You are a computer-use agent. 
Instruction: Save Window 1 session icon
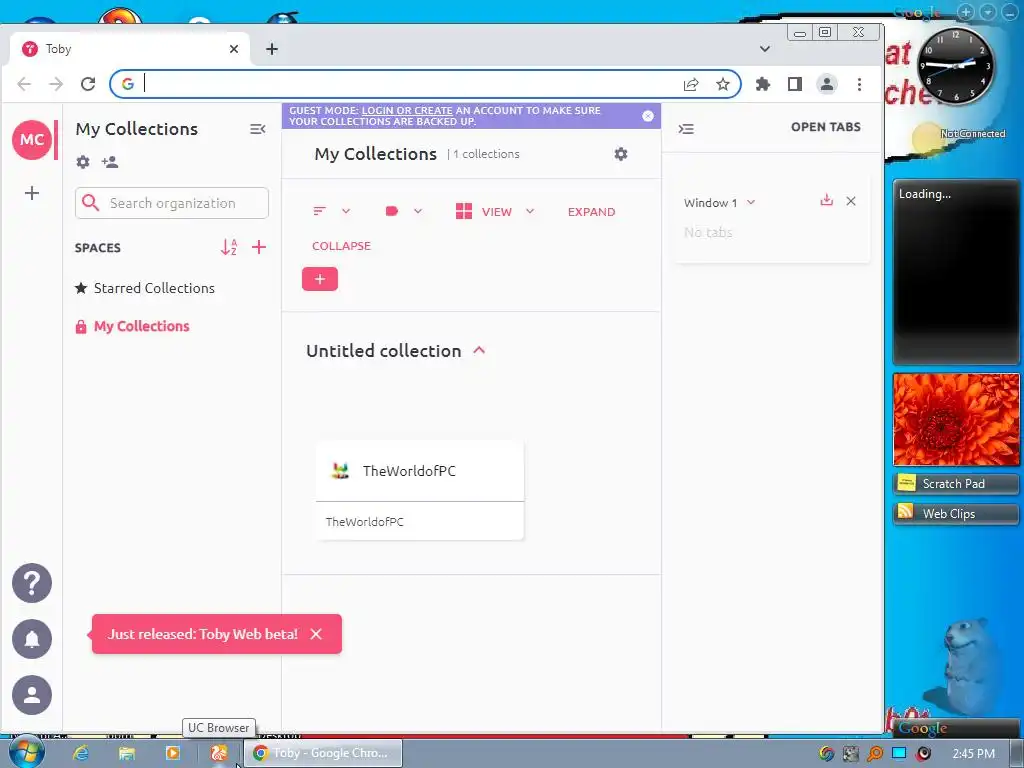tap(826, 200)
